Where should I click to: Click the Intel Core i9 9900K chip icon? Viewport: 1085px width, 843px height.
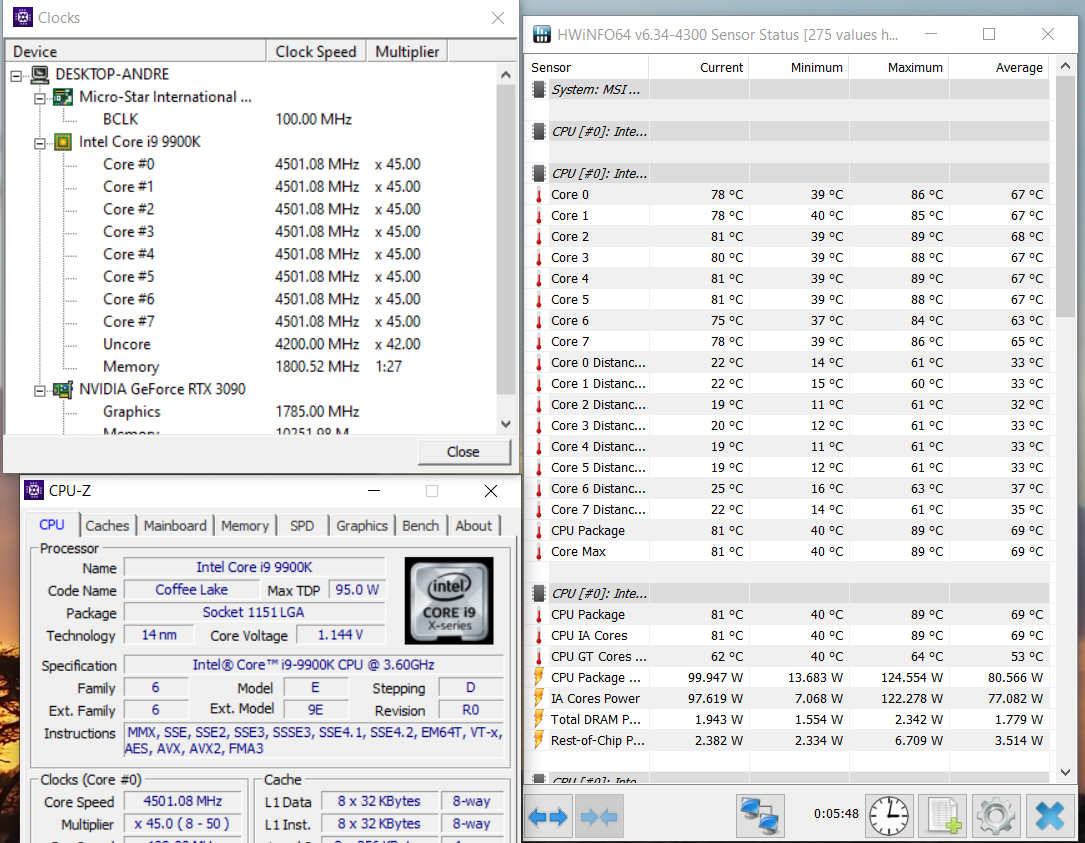[x=63, y=142]
